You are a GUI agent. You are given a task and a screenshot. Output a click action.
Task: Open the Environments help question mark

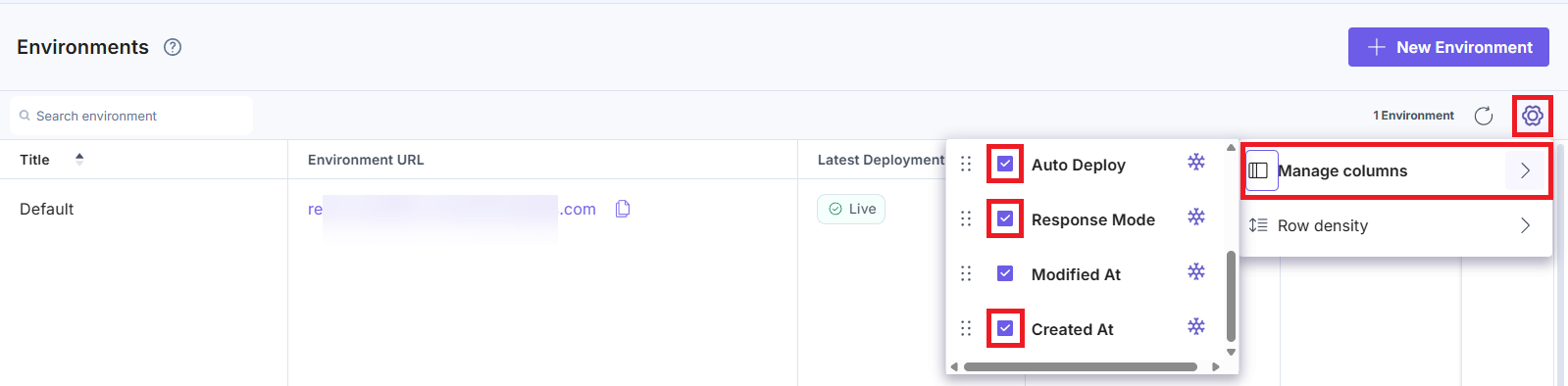click(173, 47)
